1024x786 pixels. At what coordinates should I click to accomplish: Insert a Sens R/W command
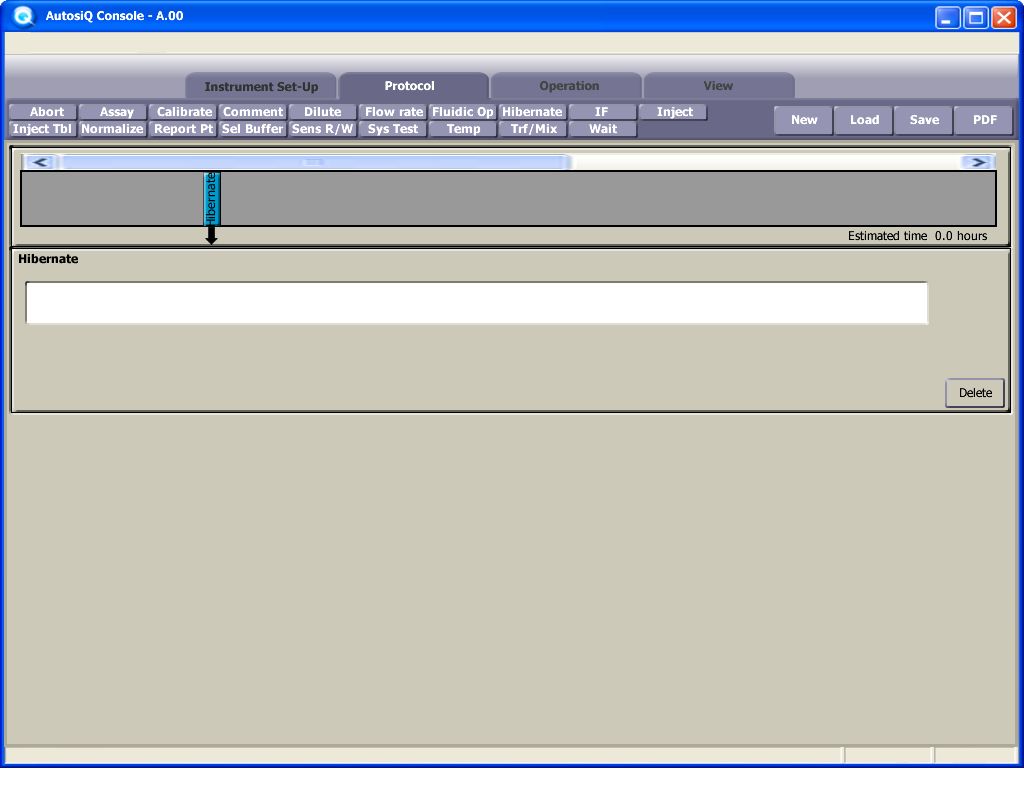click(323, 129)
